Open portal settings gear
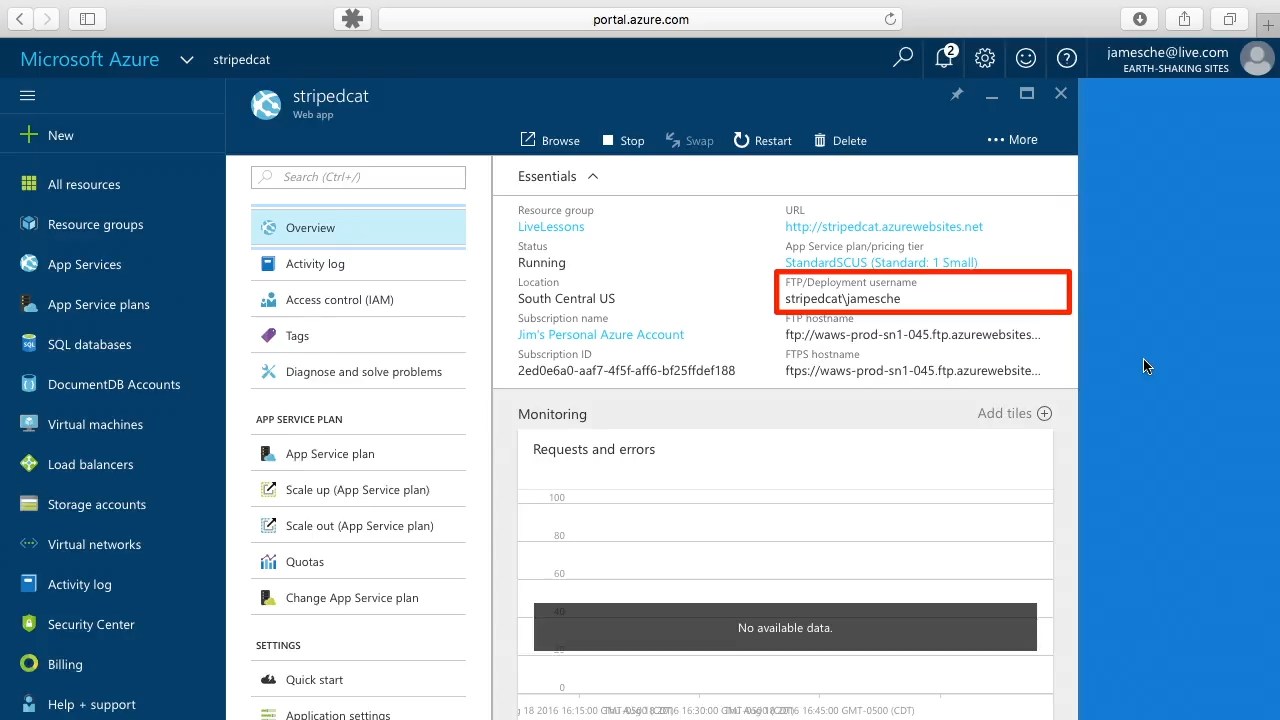This screenshot has width=1280, height=720. 985,58
